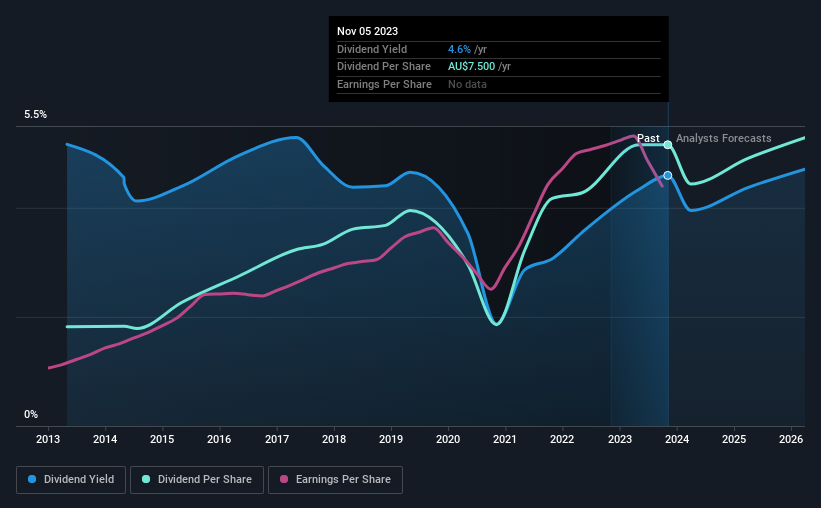Click the No data earnings value

467,84
